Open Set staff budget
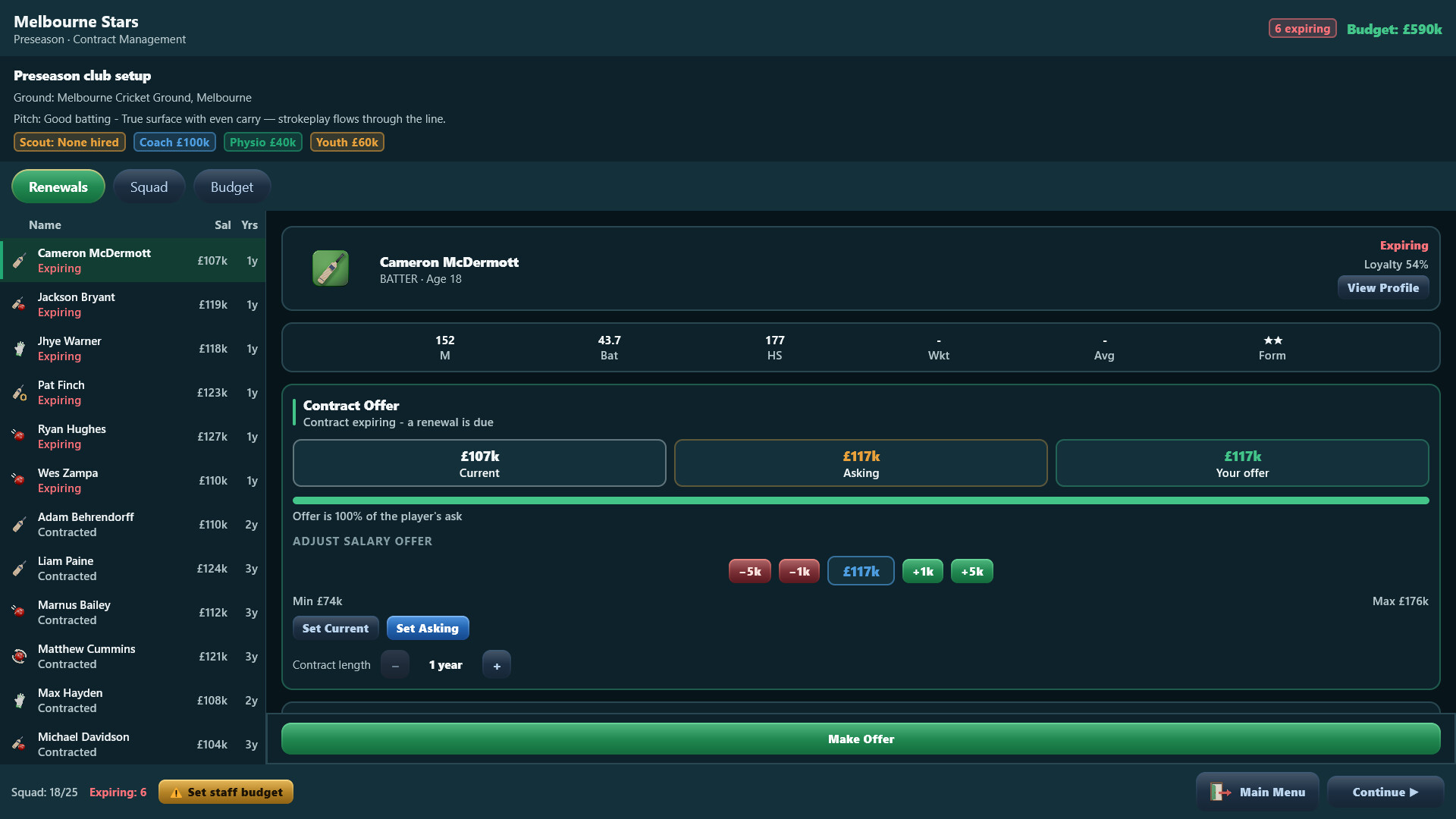This screenshot has height=819, width=1456. 226,792
